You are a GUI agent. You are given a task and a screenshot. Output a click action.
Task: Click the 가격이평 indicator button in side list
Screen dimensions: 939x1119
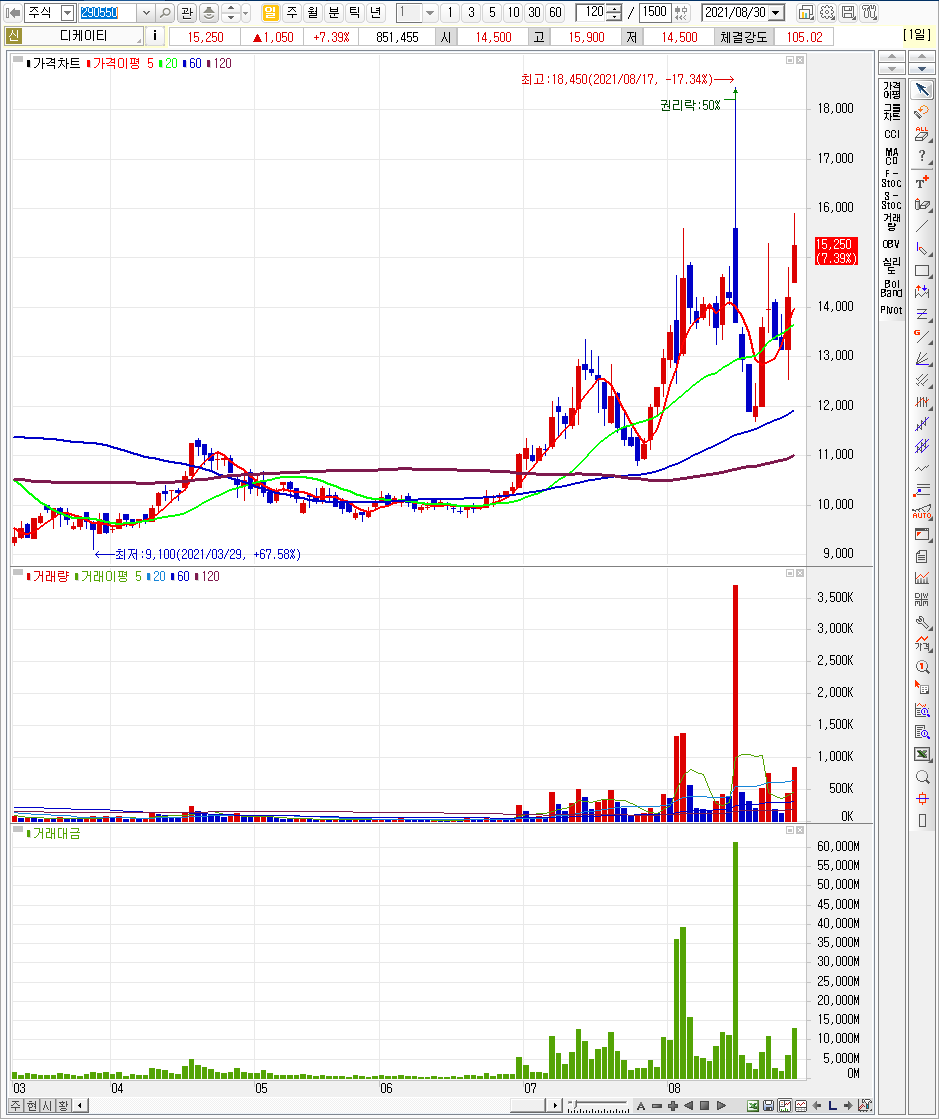point(892,90)
